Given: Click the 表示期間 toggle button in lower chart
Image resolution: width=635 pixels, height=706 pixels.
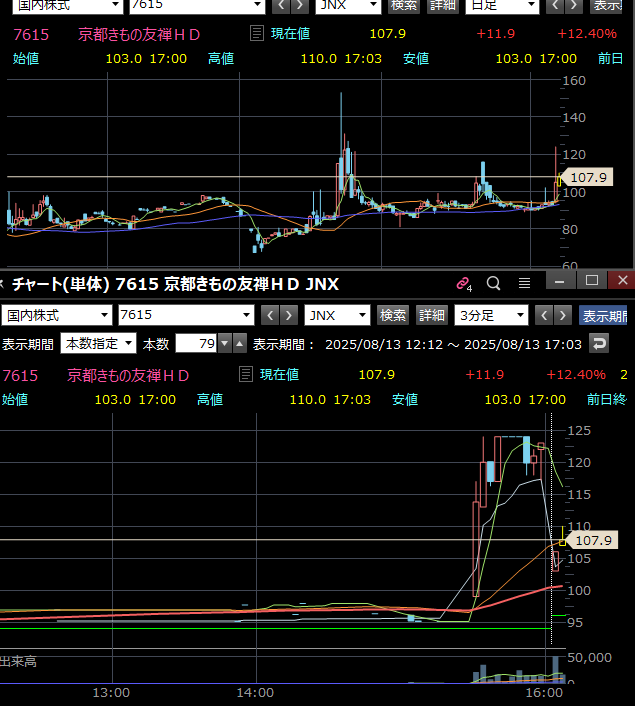Looking at the screenshot, I should point(603,316).
